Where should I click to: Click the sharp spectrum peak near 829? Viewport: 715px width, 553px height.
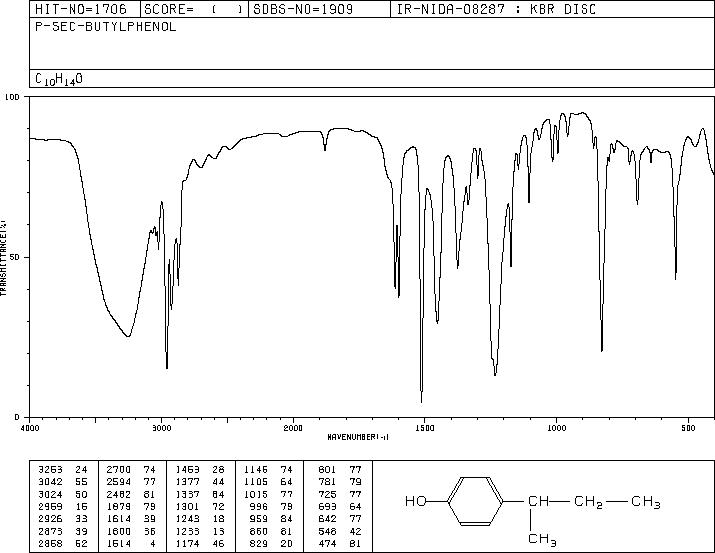pyautogui.click(x=602, y=350)
